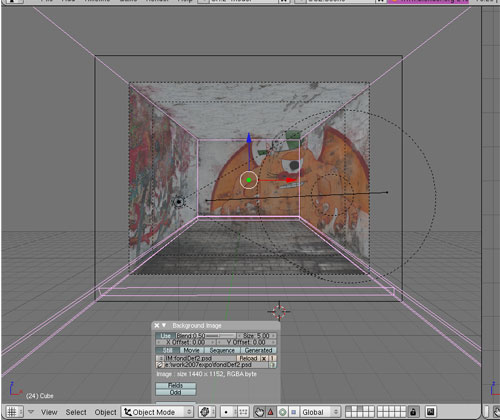Viewport: 500px width, 420px height.
Task: Open the Object Mode dropdown
Action: pyautogui.click(x=157, y=412)
